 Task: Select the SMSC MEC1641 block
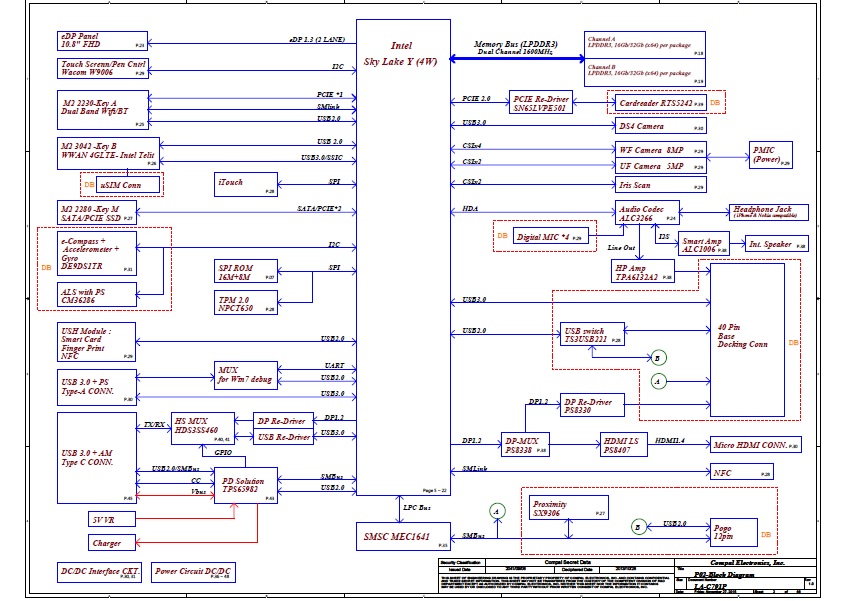tap(403, 536)
